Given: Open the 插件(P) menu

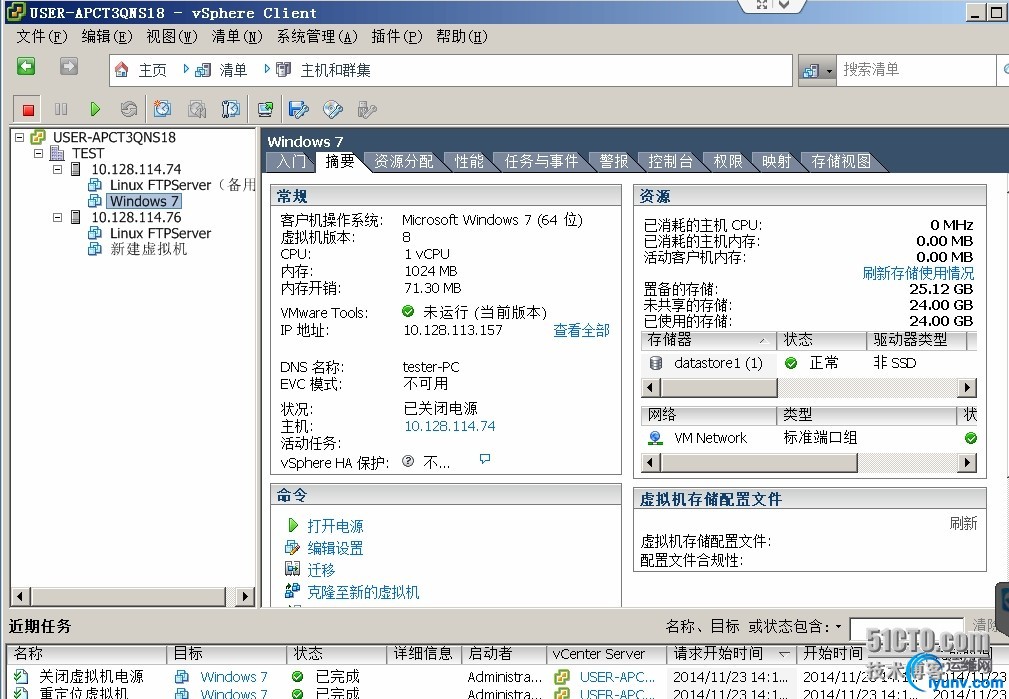Looking at the screenshot, I should 396,37.
